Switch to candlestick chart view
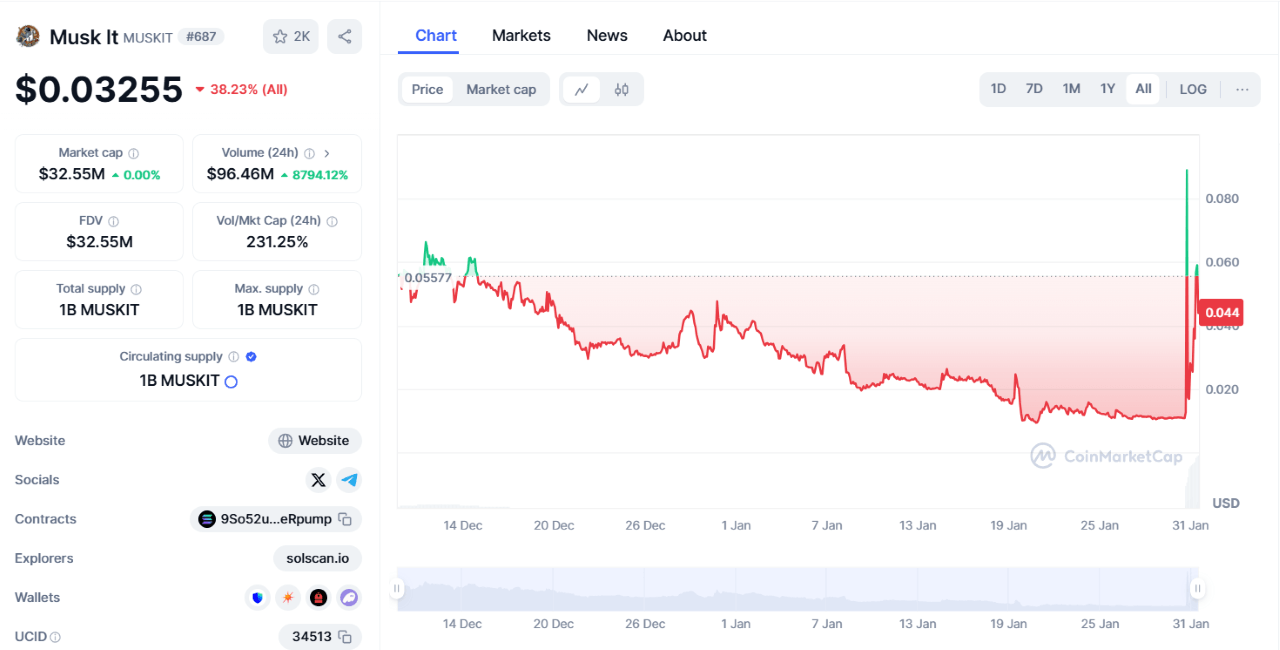This screenshot has width=1280, height=650. (621, 89)
